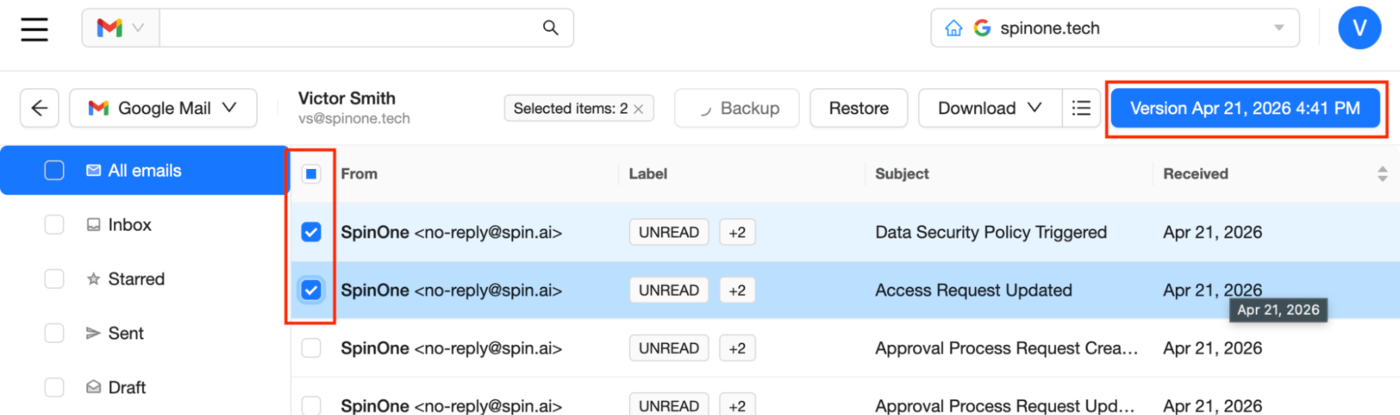Tick the All emails folder checkbox

coord(54,171)
